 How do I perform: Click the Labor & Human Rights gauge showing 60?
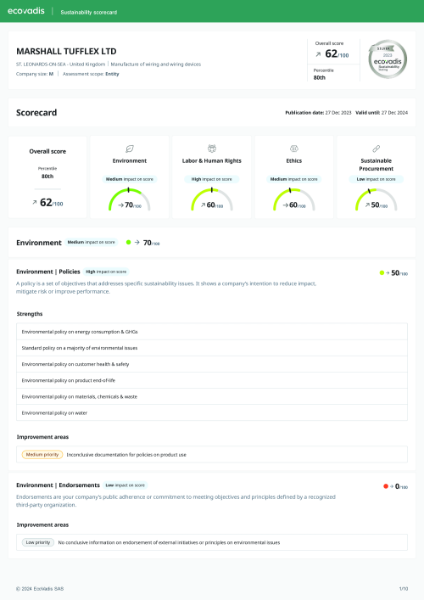point(212,199)
